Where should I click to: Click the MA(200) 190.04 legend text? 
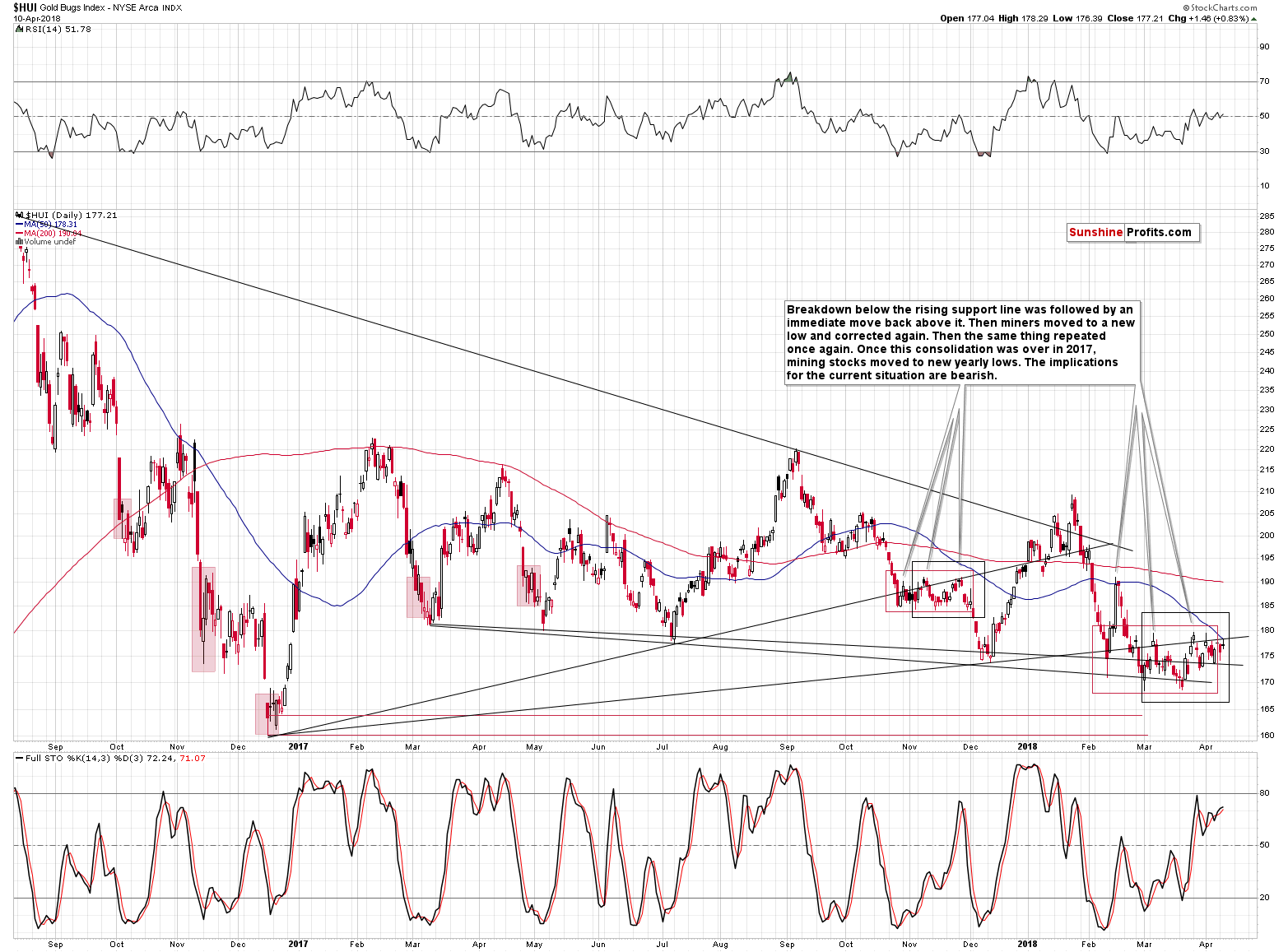53,234
